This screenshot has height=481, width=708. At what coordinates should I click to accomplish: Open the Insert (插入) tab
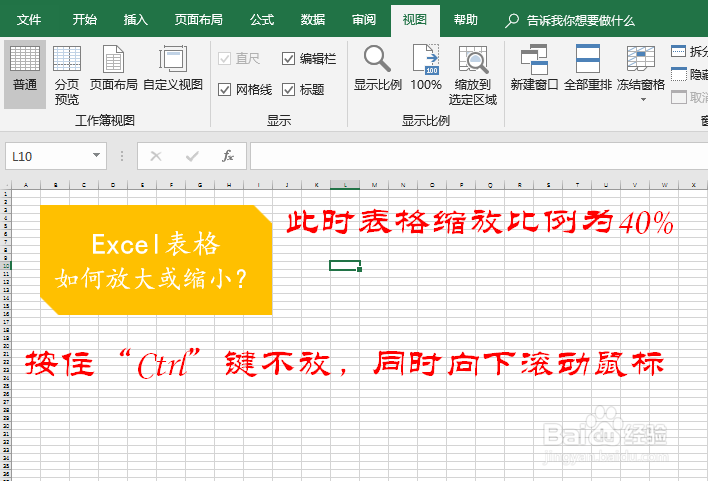[x=135, y=20]
